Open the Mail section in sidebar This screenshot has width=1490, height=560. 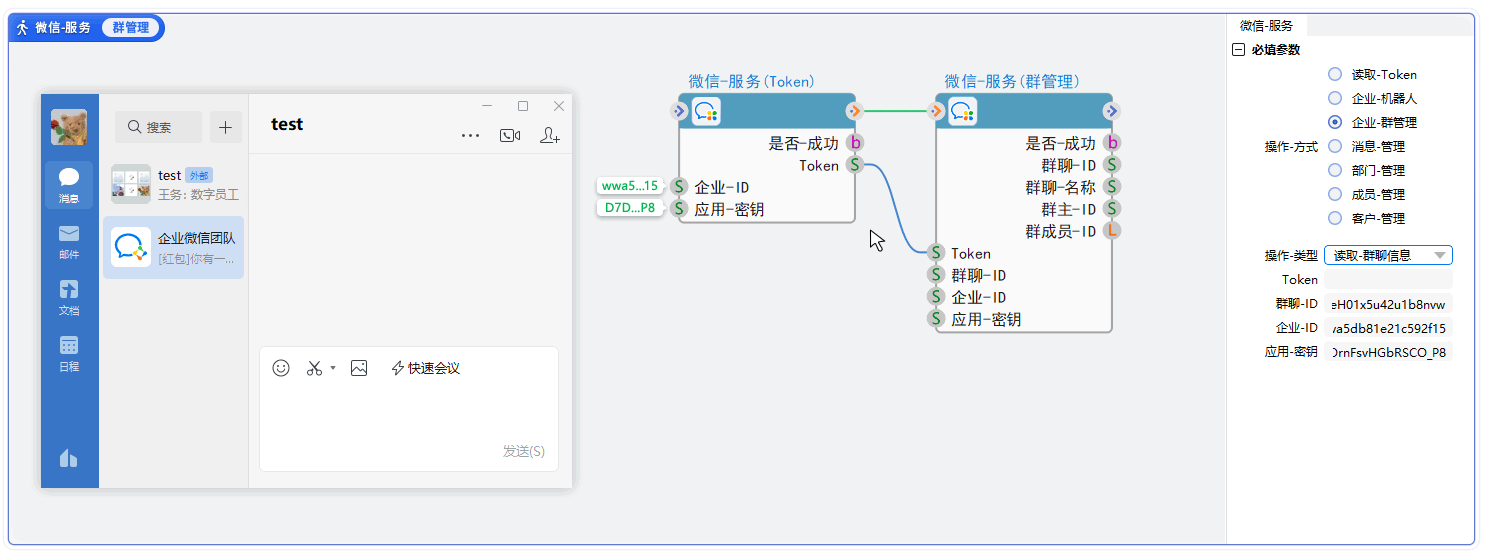pos(69,240)
